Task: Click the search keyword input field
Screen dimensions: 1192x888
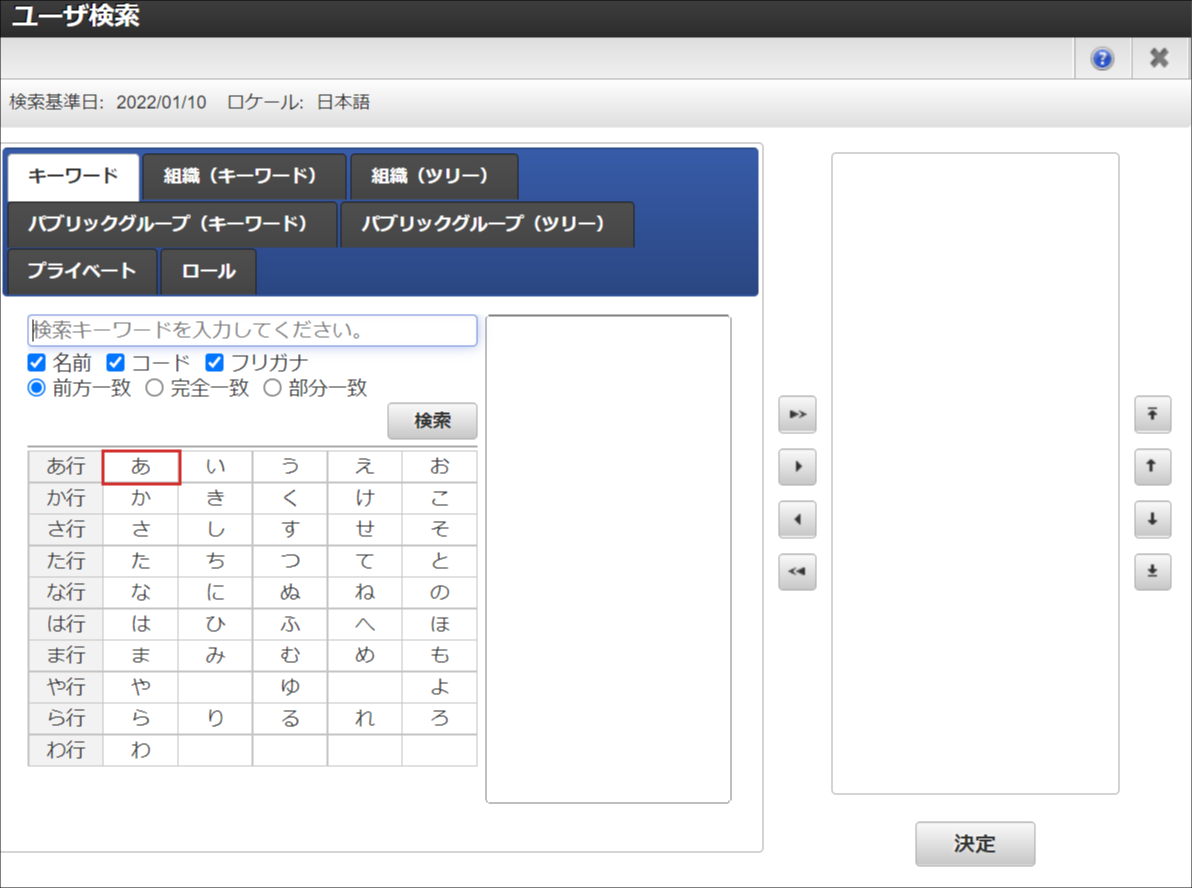Action: [252, 331]
